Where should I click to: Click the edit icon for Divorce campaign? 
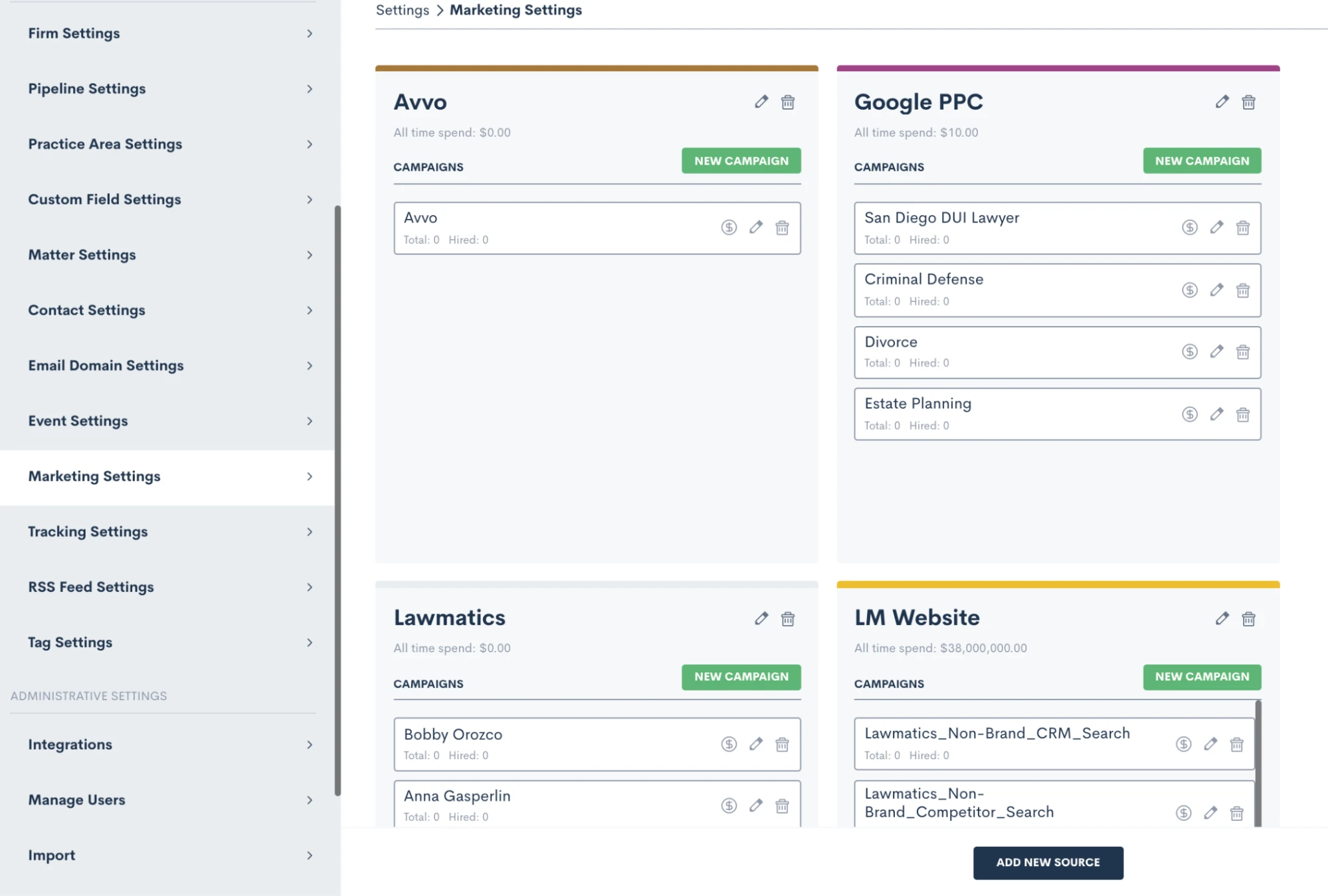point(1217,351)
